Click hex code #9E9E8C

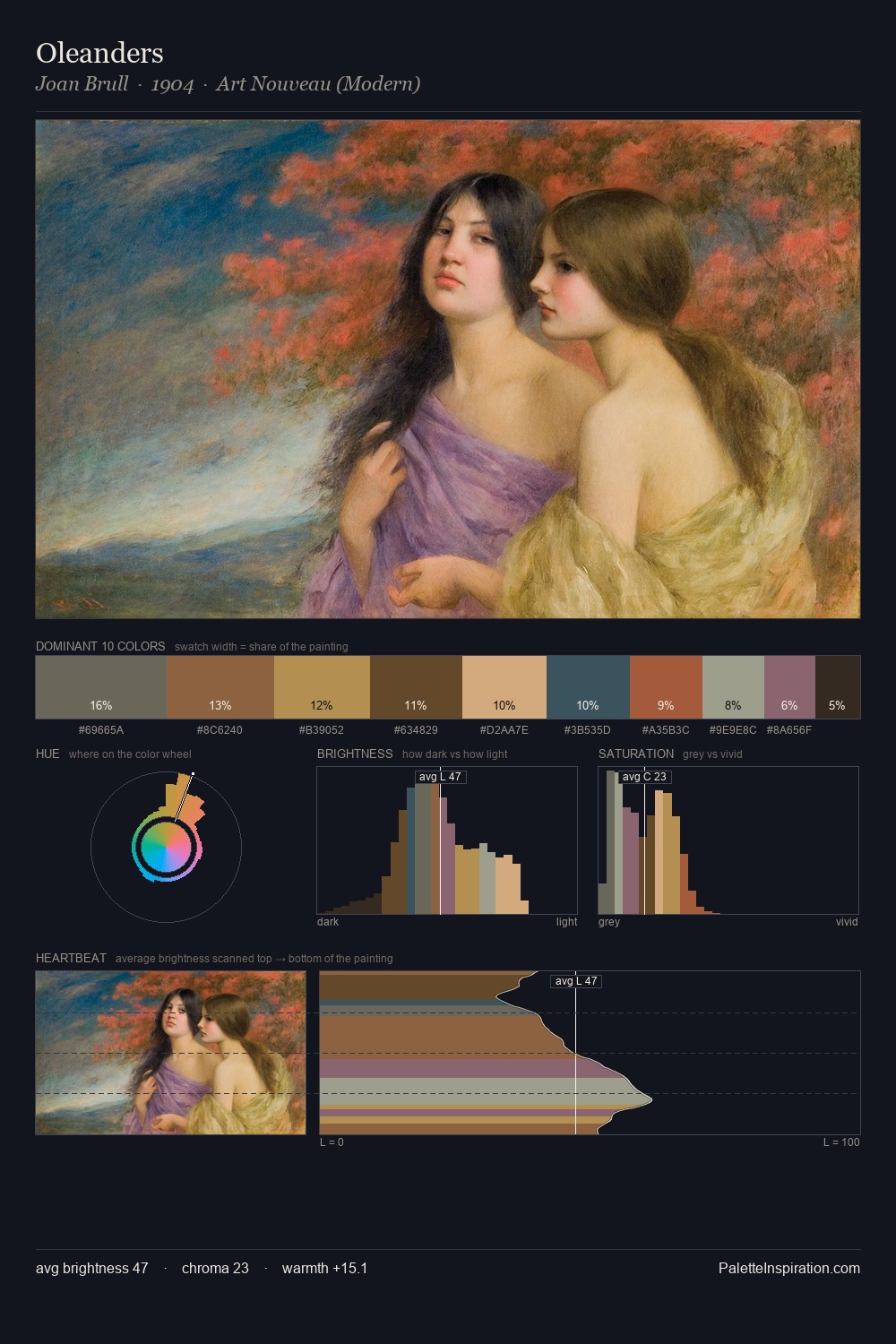(x=733, y=730)
